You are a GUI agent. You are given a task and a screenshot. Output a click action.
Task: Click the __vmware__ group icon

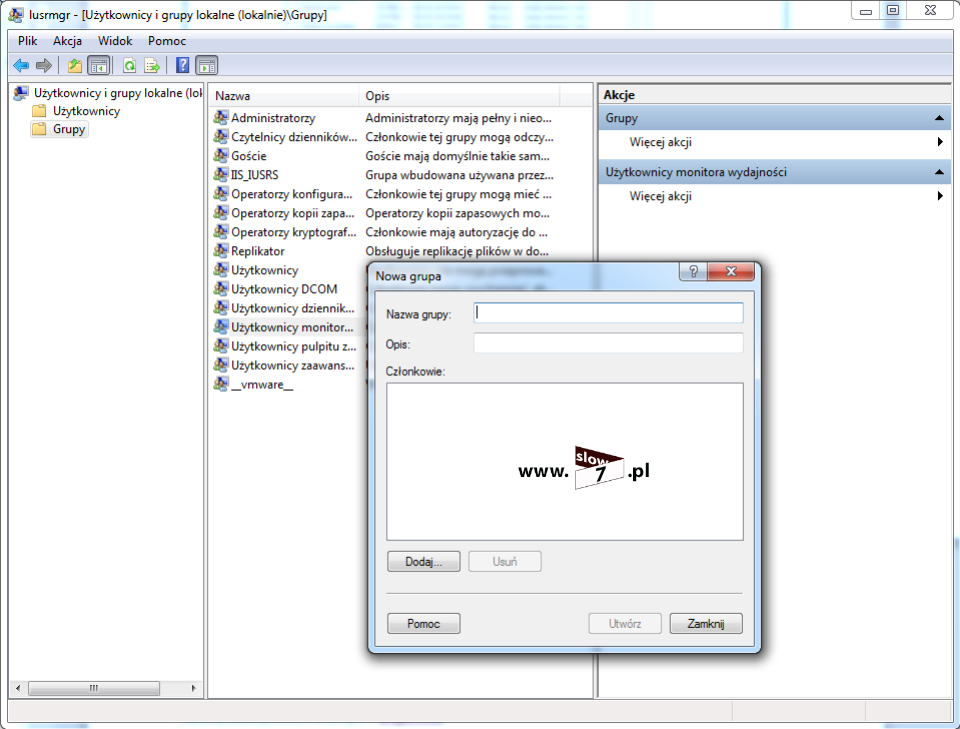pyautogui.click(x=221, y=384)
